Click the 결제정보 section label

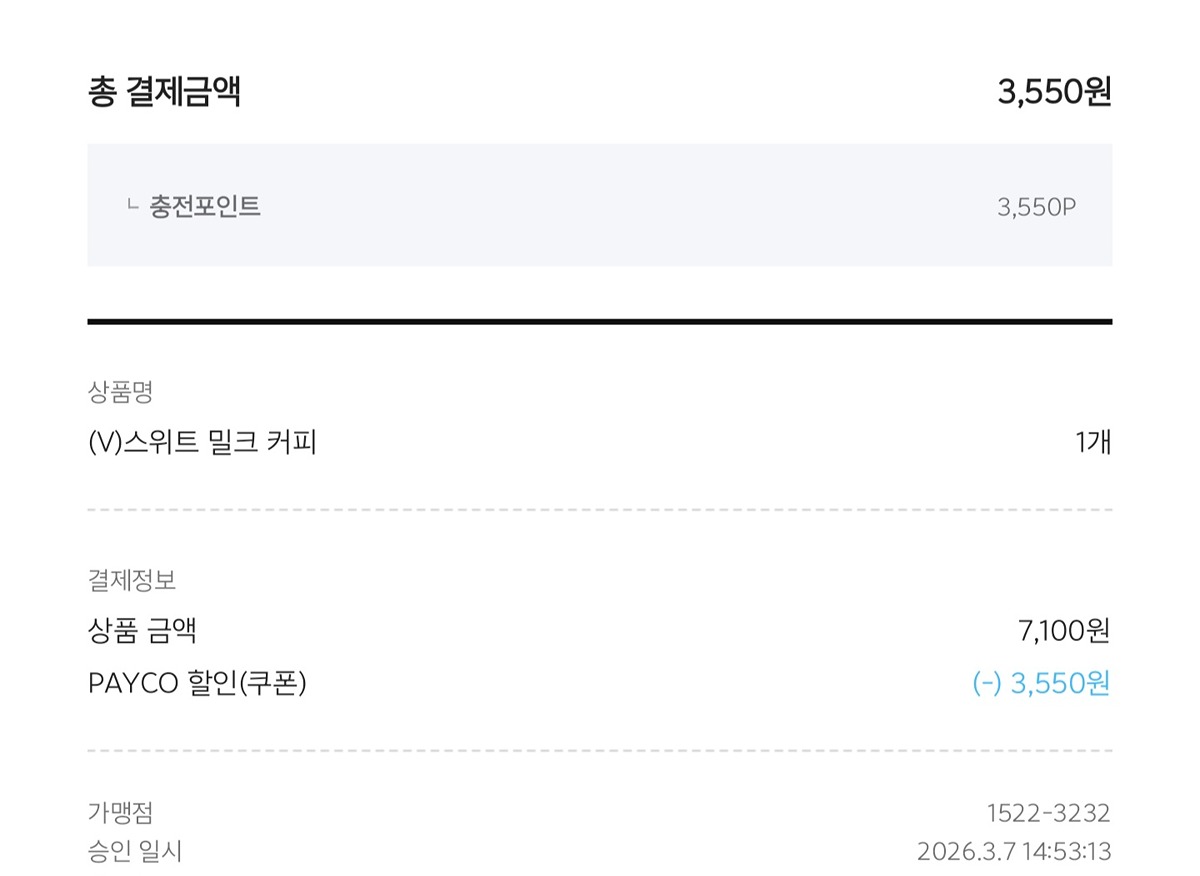click(132, 580)
